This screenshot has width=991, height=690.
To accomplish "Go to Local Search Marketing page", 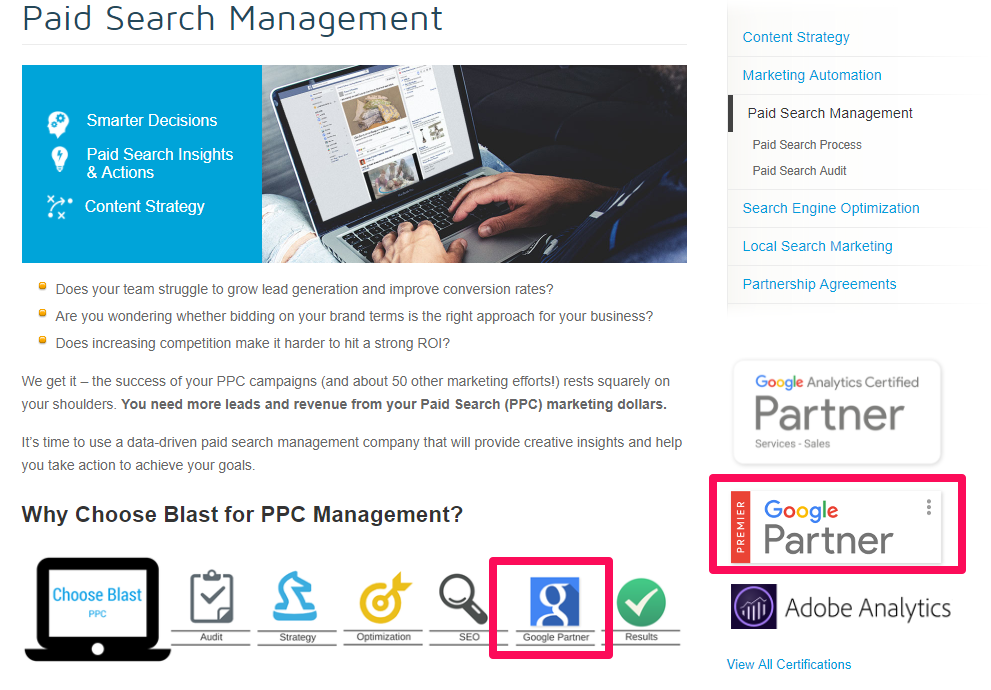I will pos(817,246).
